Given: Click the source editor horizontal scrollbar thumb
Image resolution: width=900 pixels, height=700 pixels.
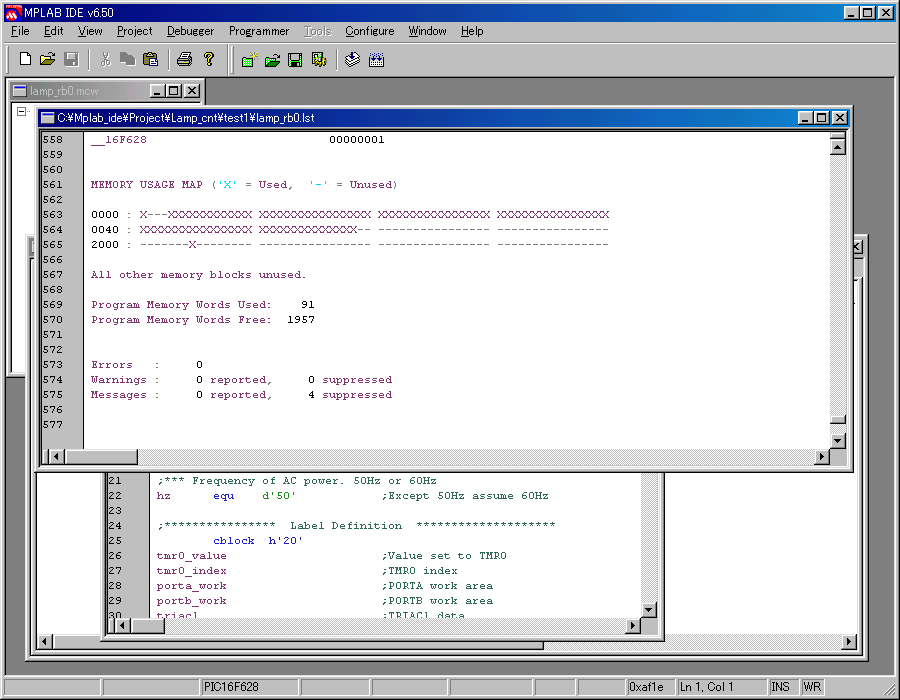Looking at the screenshot, I should click(x=148, y=625).
